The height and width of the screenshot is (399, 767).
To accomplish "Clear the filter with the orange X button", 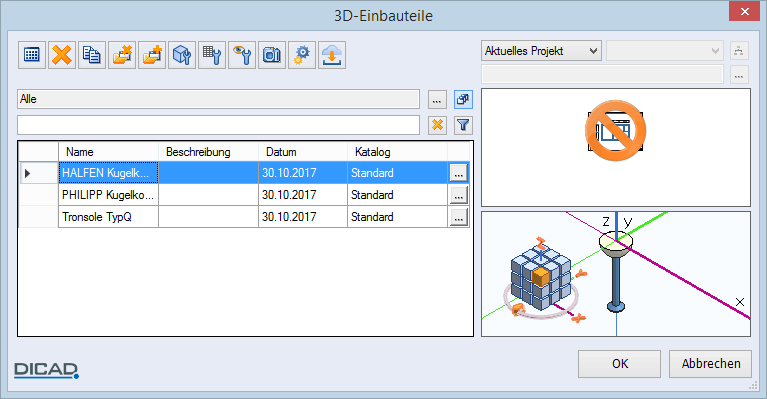I will pos(437,125).
